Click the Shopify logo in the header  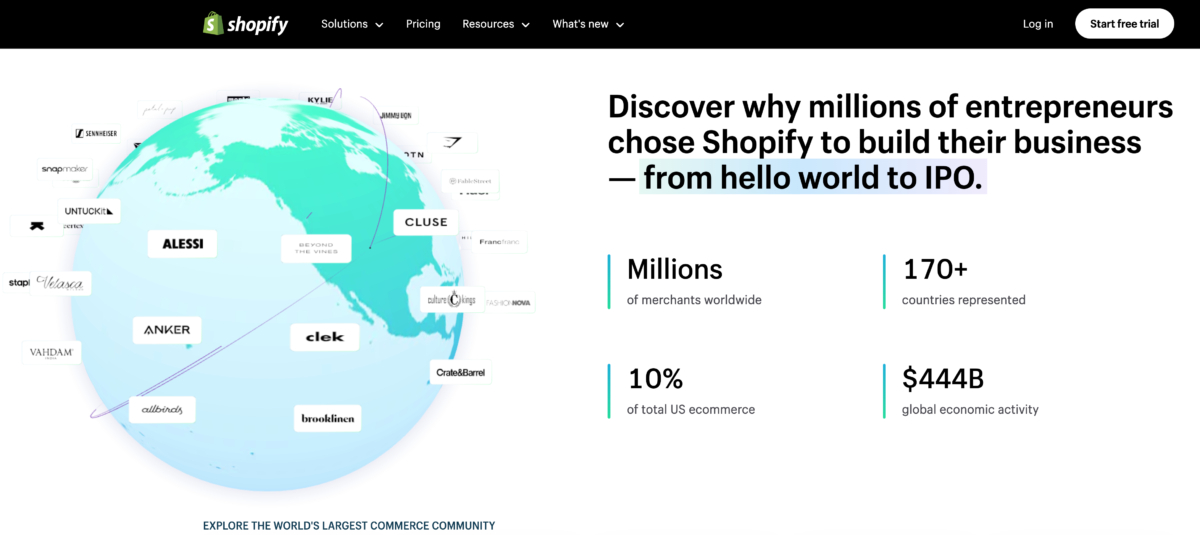245,24
